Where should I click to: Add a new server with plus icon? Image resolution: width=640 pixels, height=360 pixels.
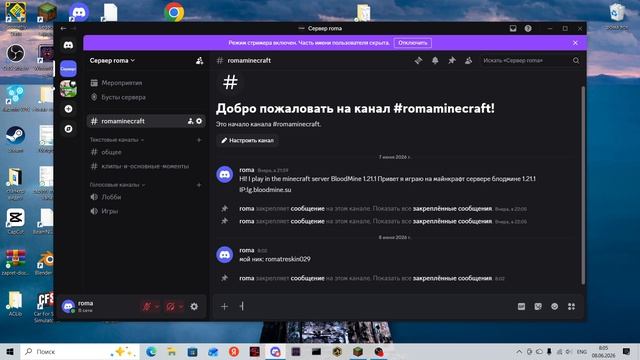pyautogui.click(x=68, y=109)
